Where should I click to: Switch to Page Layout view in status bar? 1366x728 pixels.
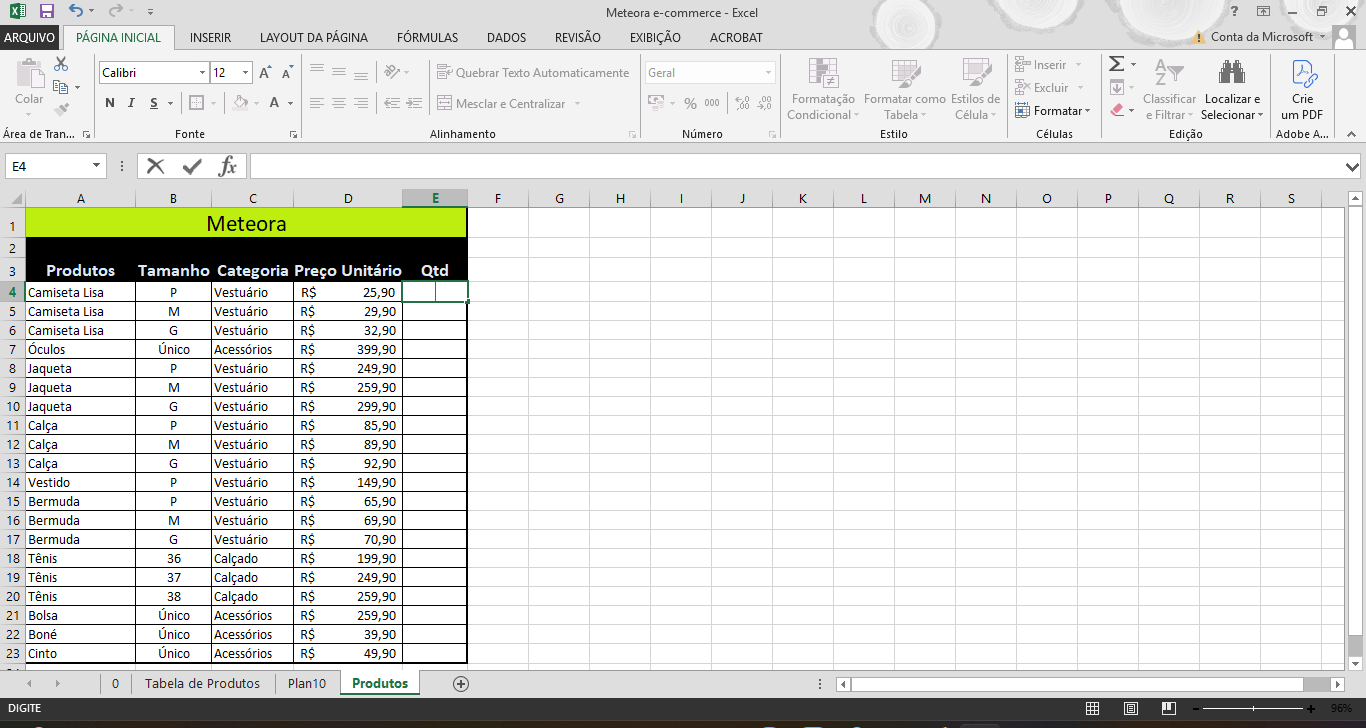point(1130,708)
